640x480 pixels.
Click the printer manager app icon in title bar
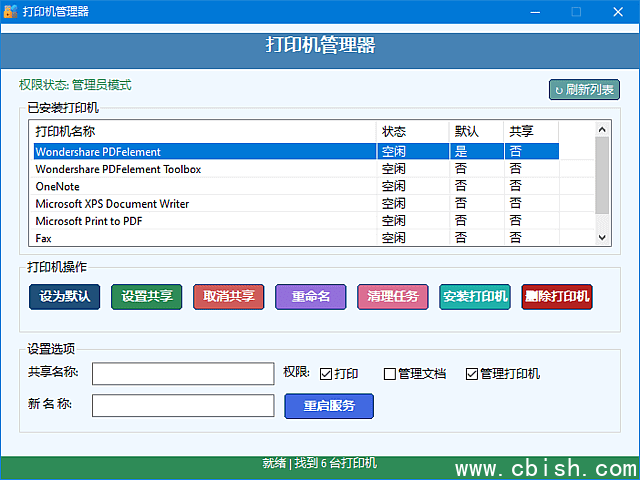[x=10, y=11]
